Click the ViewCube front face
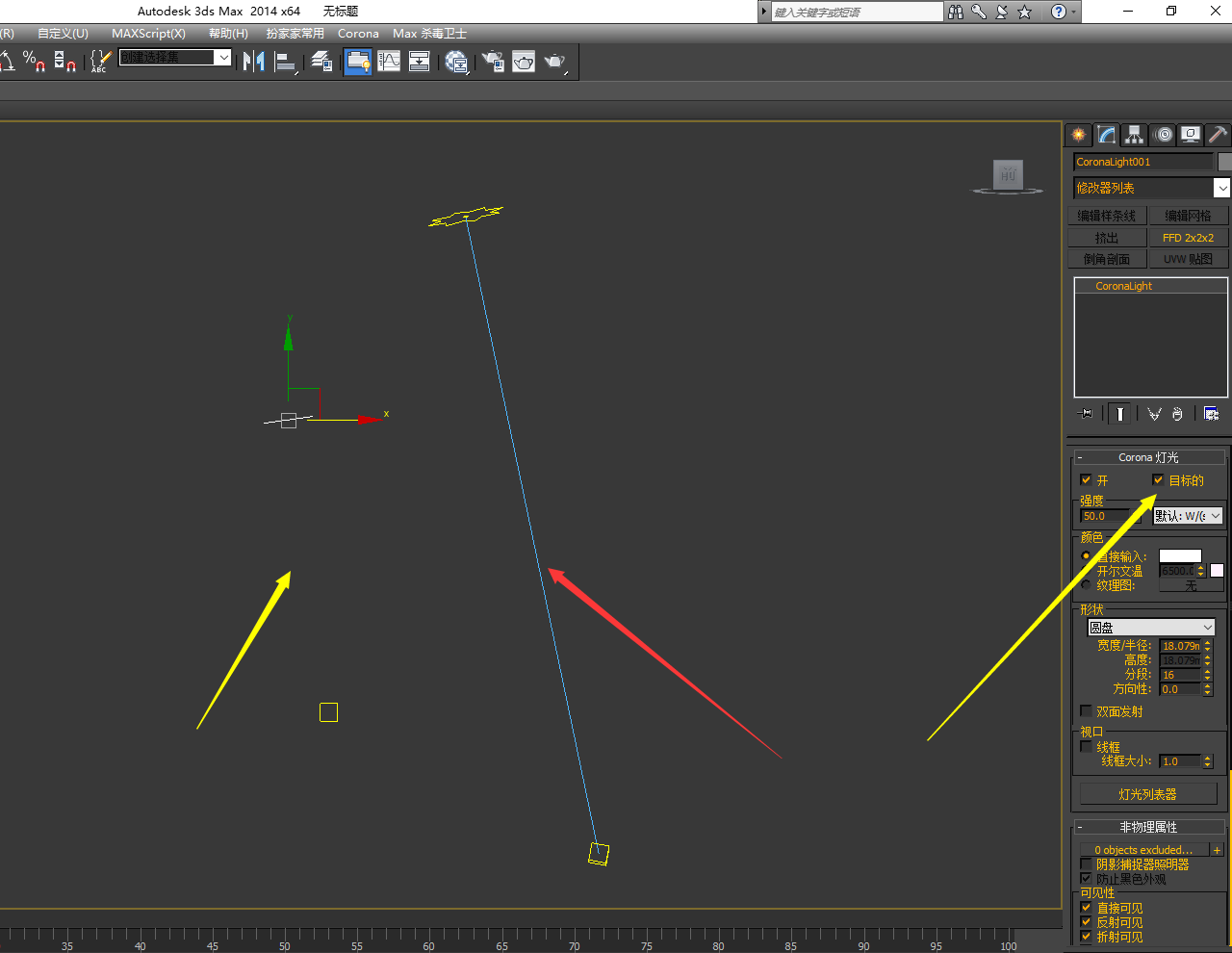The height and width of the screenshot is (953, 1232). [x=1008, y=174]
